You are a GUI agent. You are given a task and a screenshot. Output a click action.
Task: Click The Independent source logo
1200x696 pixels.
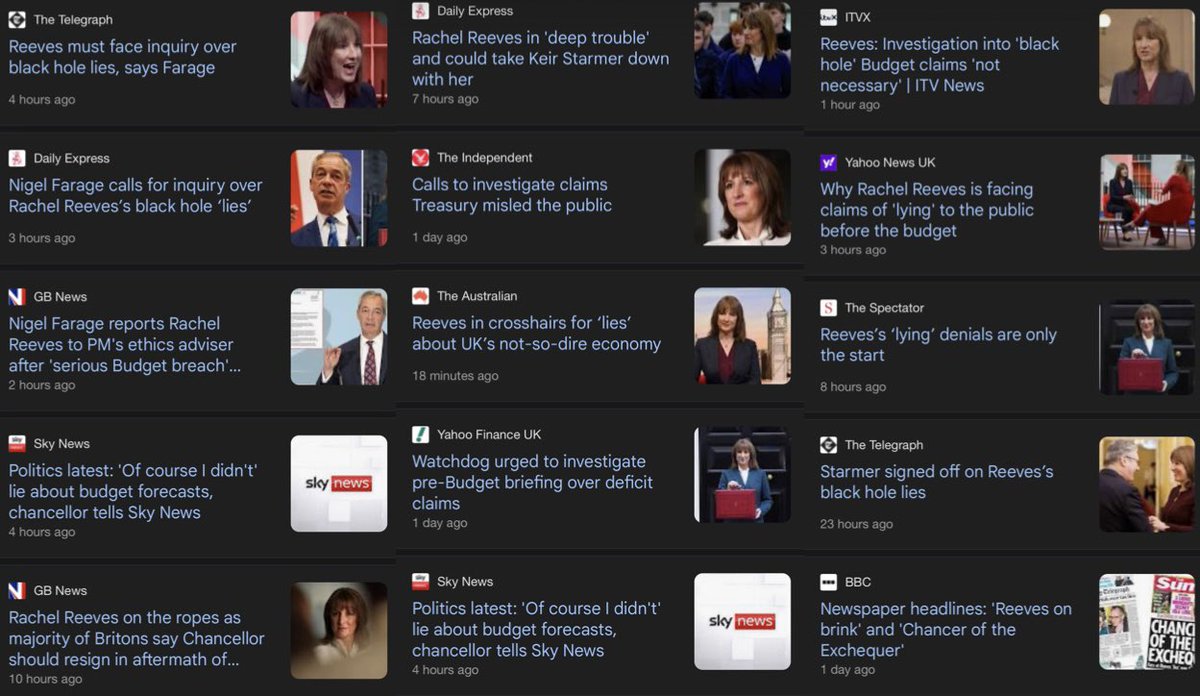pos(421,157)
